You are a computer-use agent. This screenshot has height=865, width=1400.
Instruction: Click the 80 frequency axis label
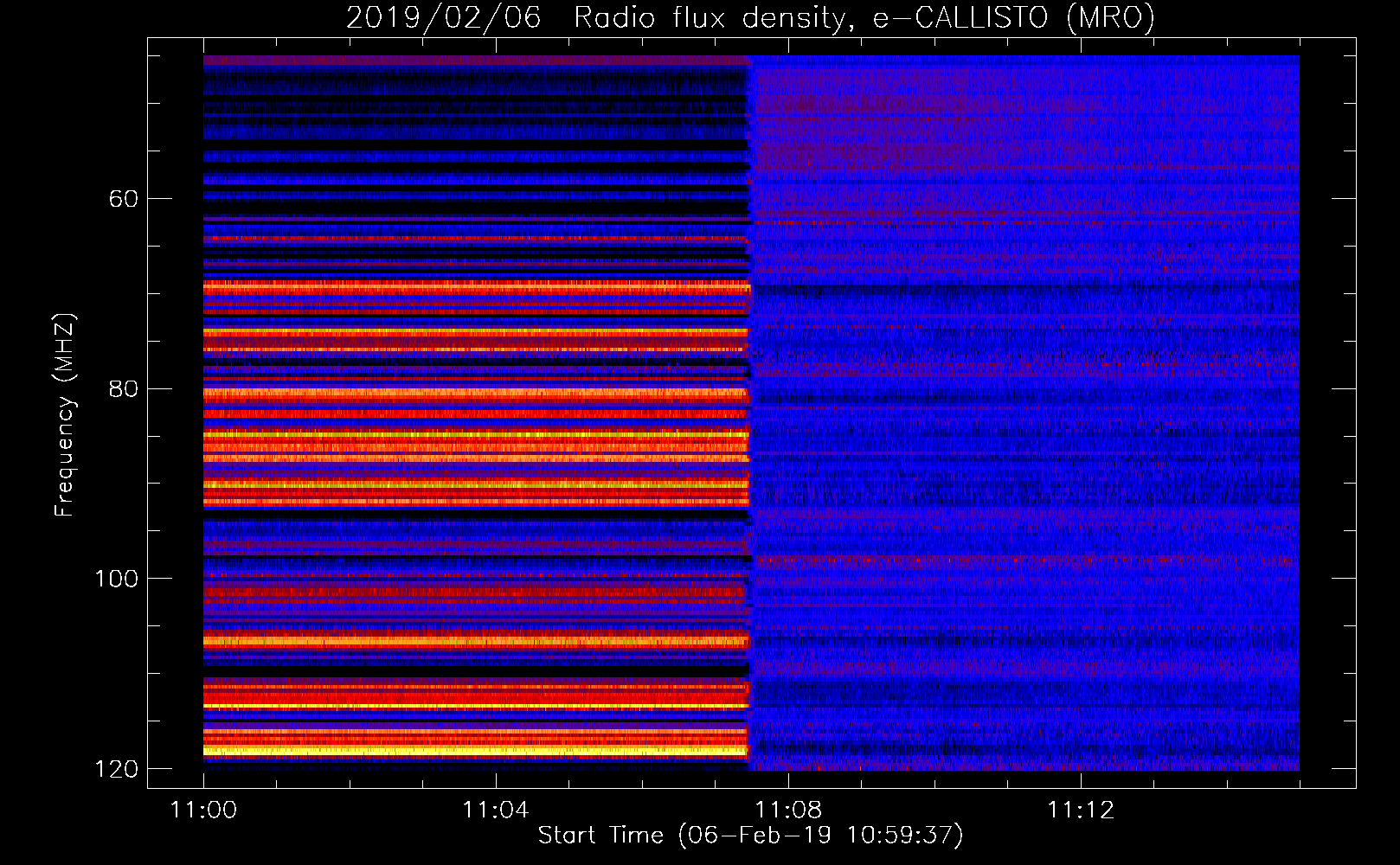[124, 389]
